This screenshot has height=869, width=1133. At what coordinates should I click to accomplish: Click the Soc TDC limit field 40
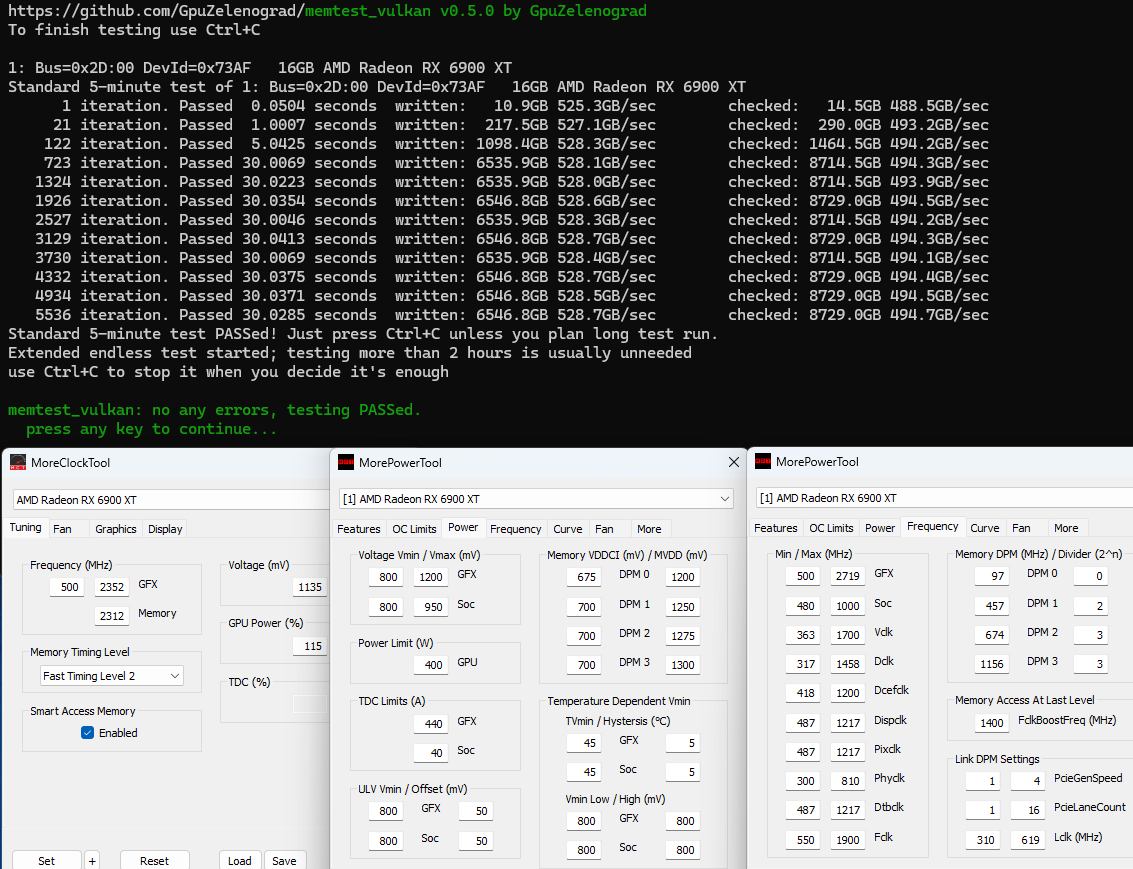pos(431,753)
